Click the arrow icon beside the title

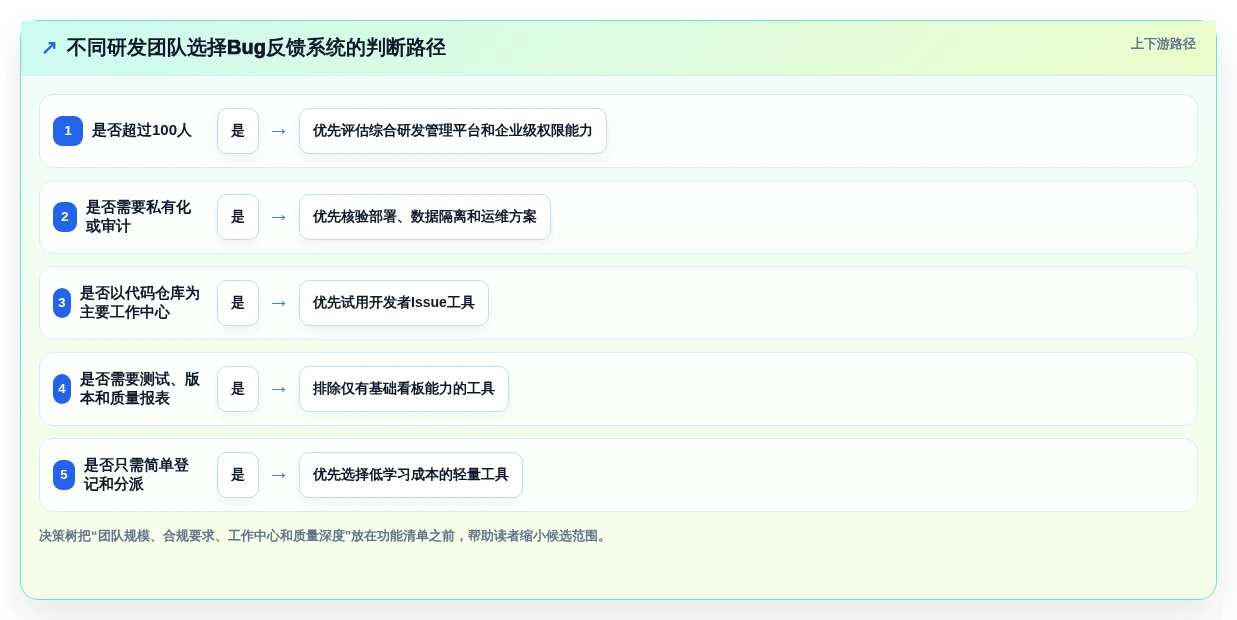tap(49, 48)
